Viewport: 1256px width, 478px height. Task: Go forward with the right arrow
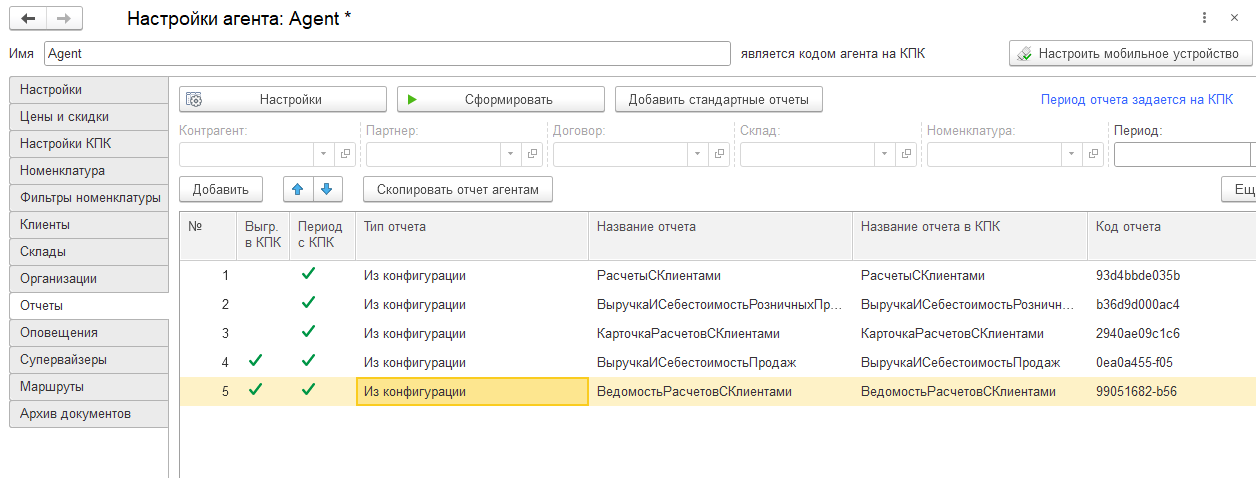[x=64, y=19]
